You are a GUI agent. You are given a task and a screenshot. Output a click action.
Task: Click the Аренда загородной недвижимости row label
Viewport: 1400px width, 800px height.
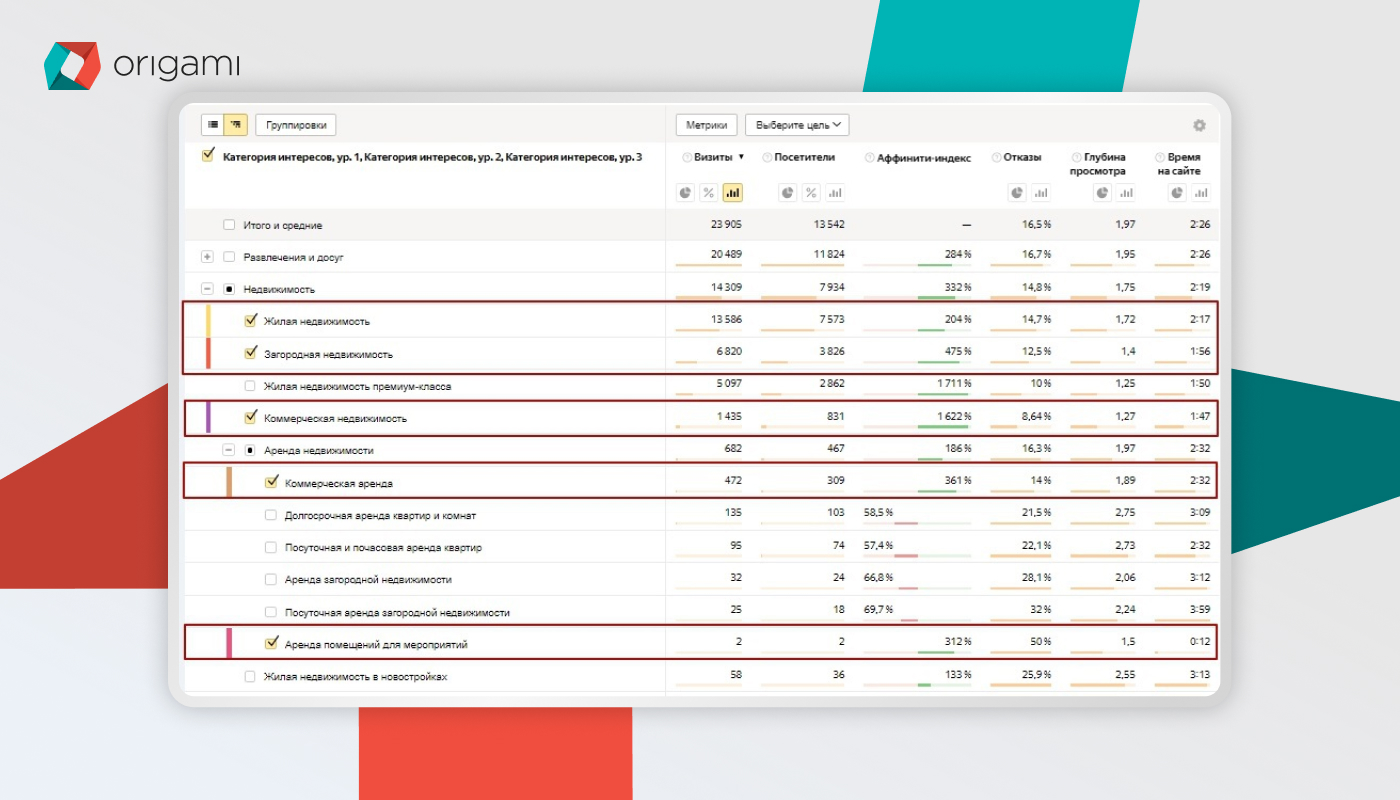tap(368, 579)
